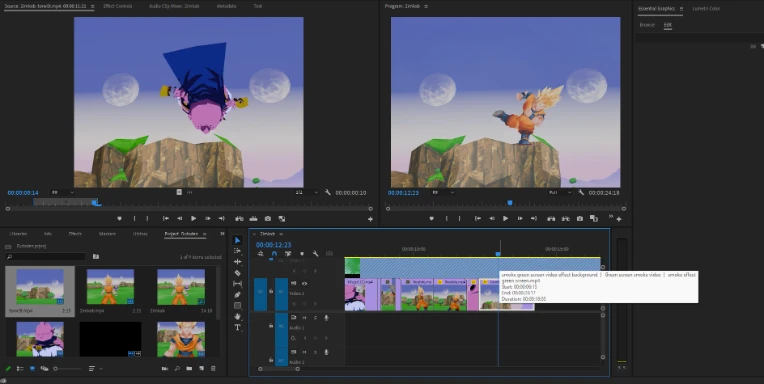Switch to Audio Clip Mixer tab

pyautogui.click(x=174, y=6)
